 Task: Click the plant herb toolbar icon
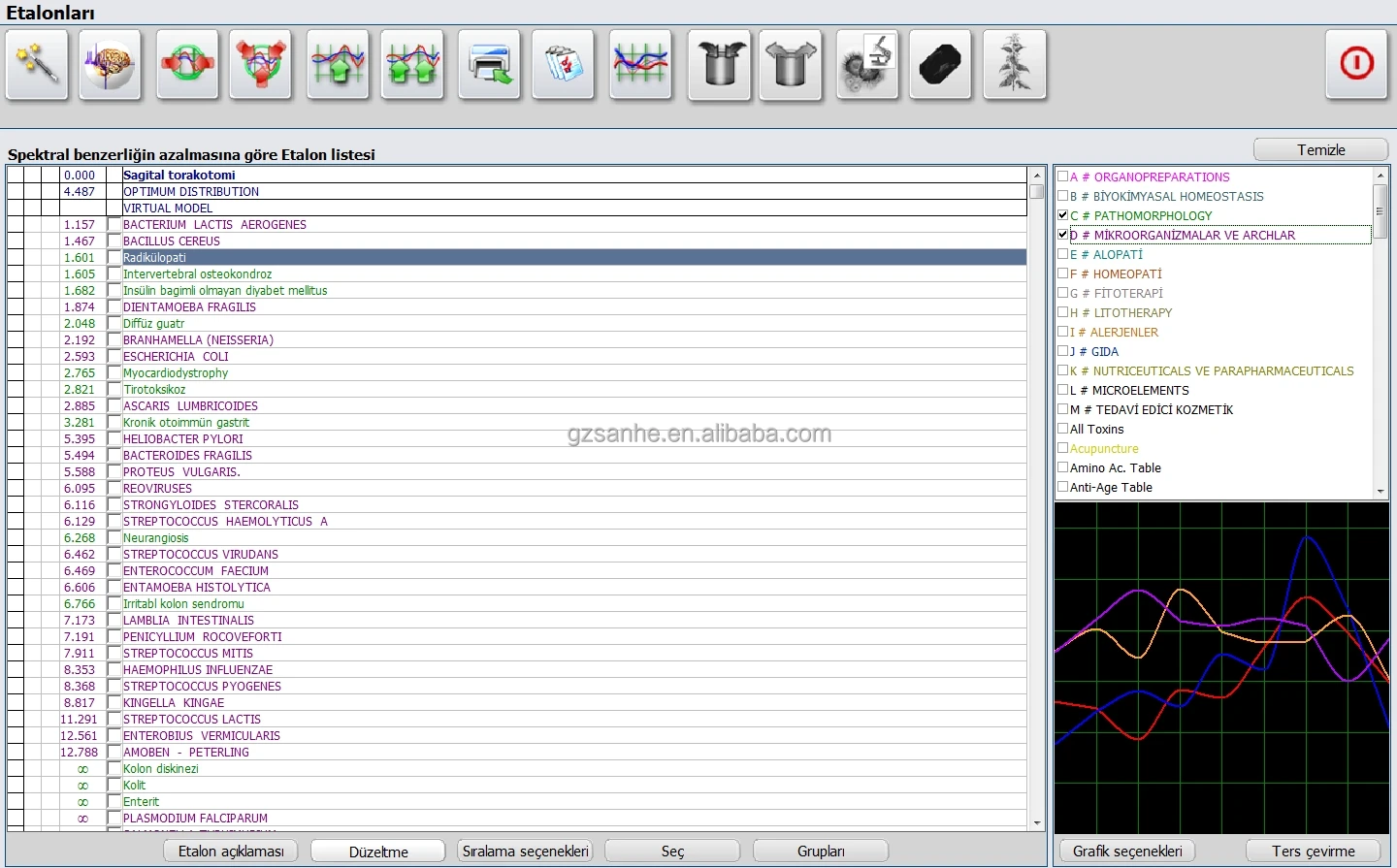(1015, 65)
